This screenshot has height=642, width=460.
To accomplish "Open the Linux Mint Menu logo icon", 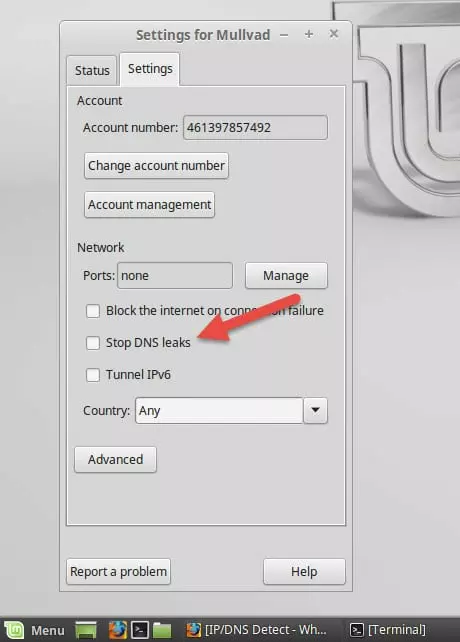I will (14, 630).
